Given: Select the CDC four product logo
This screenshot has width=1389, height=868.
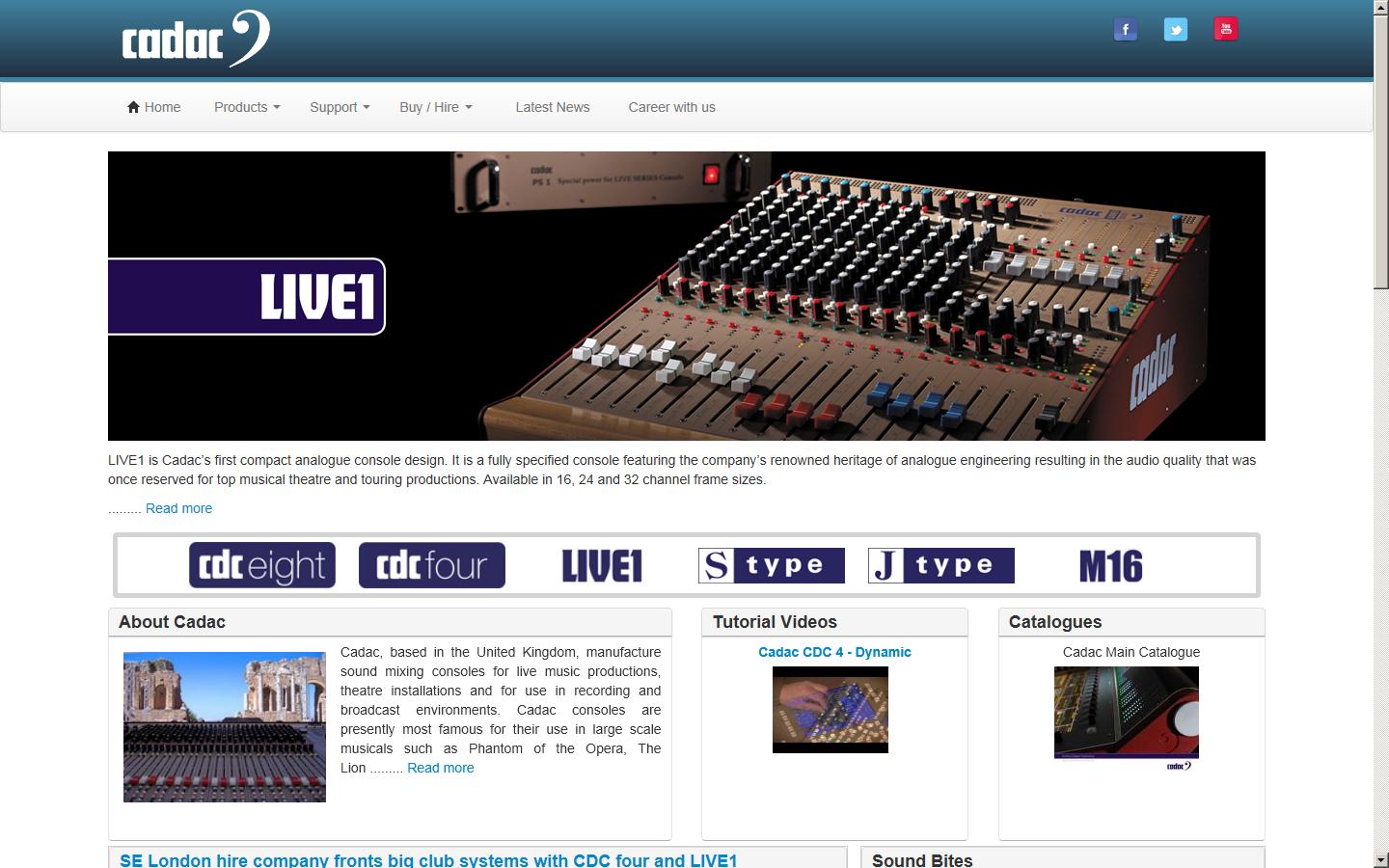Looking at the screenshot, I should [431, 565].
